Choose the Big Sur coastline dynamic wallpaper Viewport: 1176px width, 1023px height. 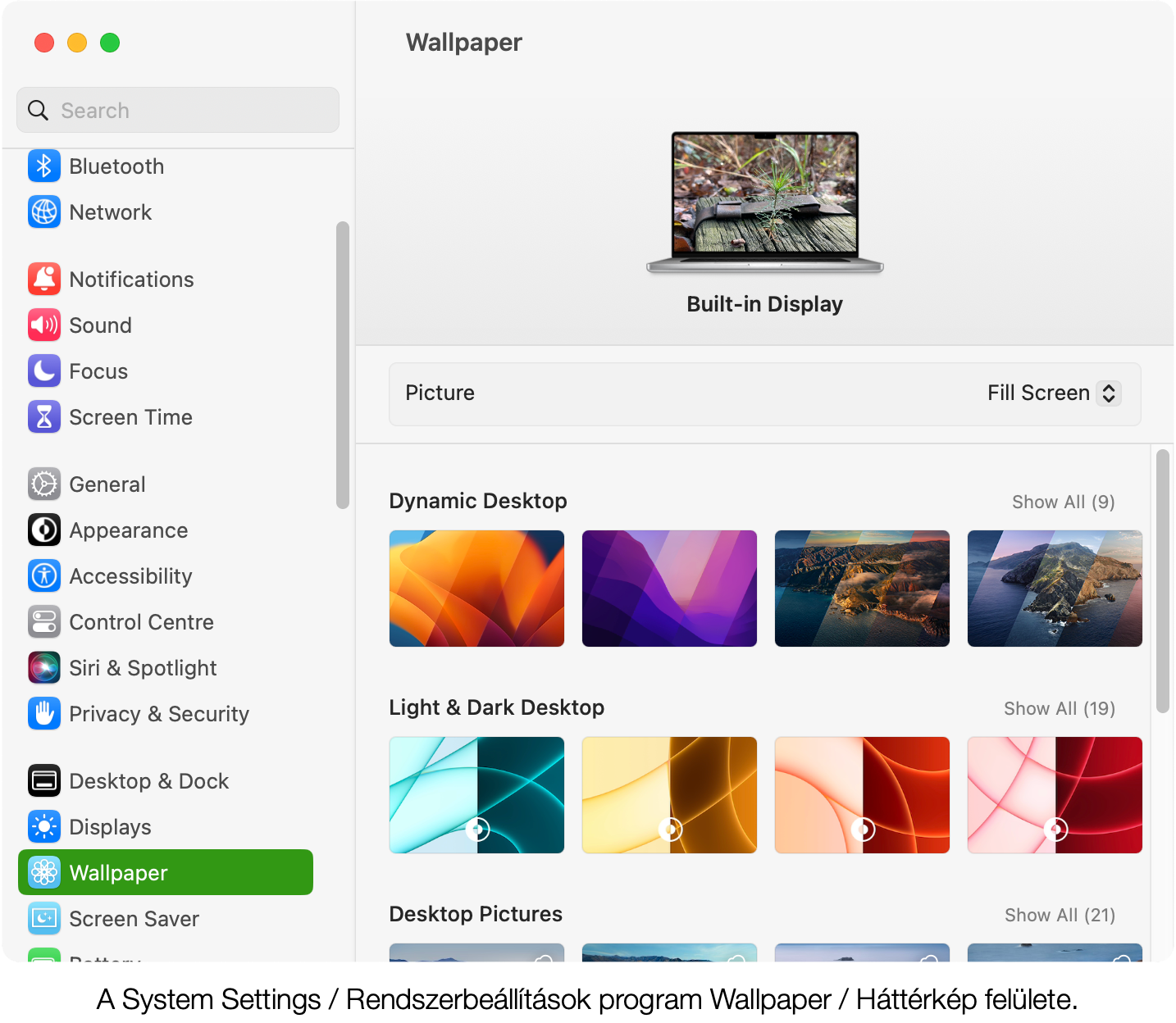point(862,589)
